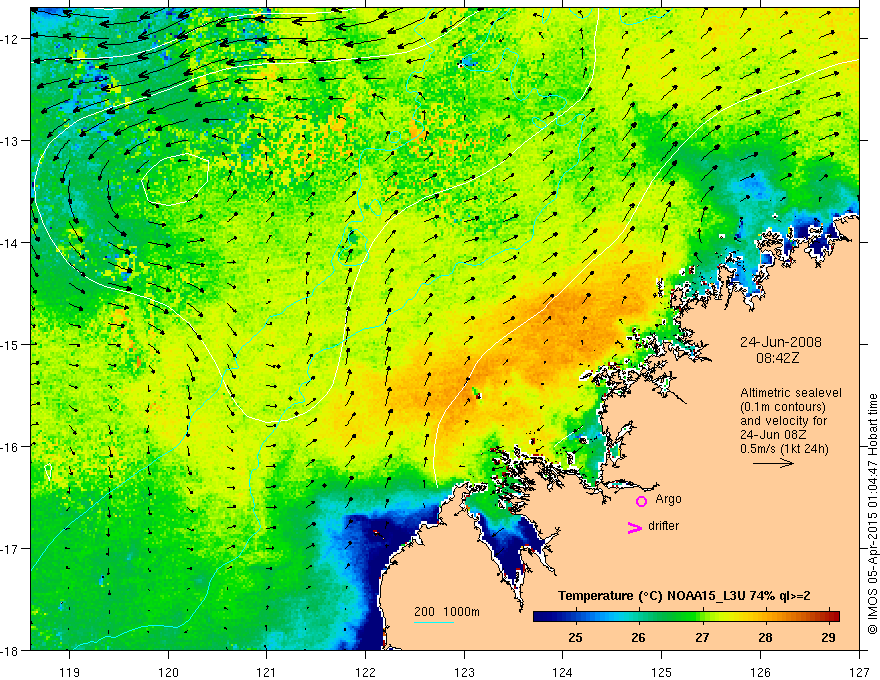Click the longitude axis label 119
The width and height of the screenshot is (880, 680).
(x=70, y=672)
